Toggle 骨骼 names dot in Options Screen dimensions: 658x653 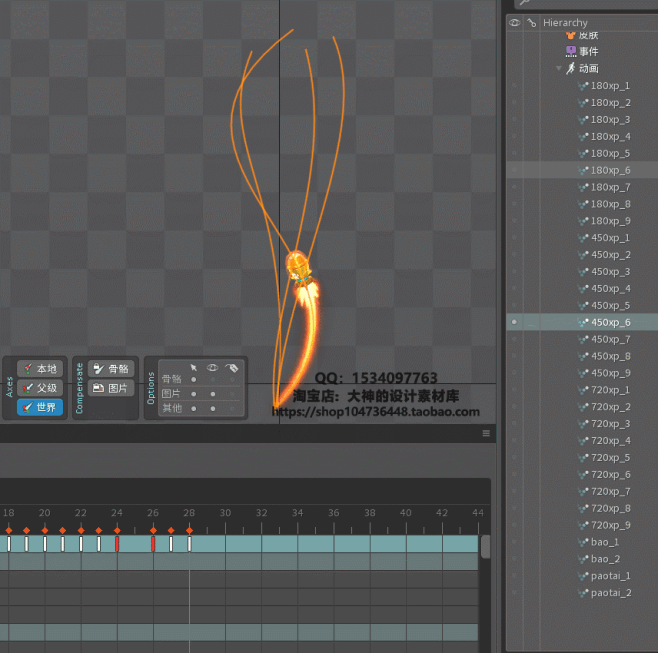point(232,379)
